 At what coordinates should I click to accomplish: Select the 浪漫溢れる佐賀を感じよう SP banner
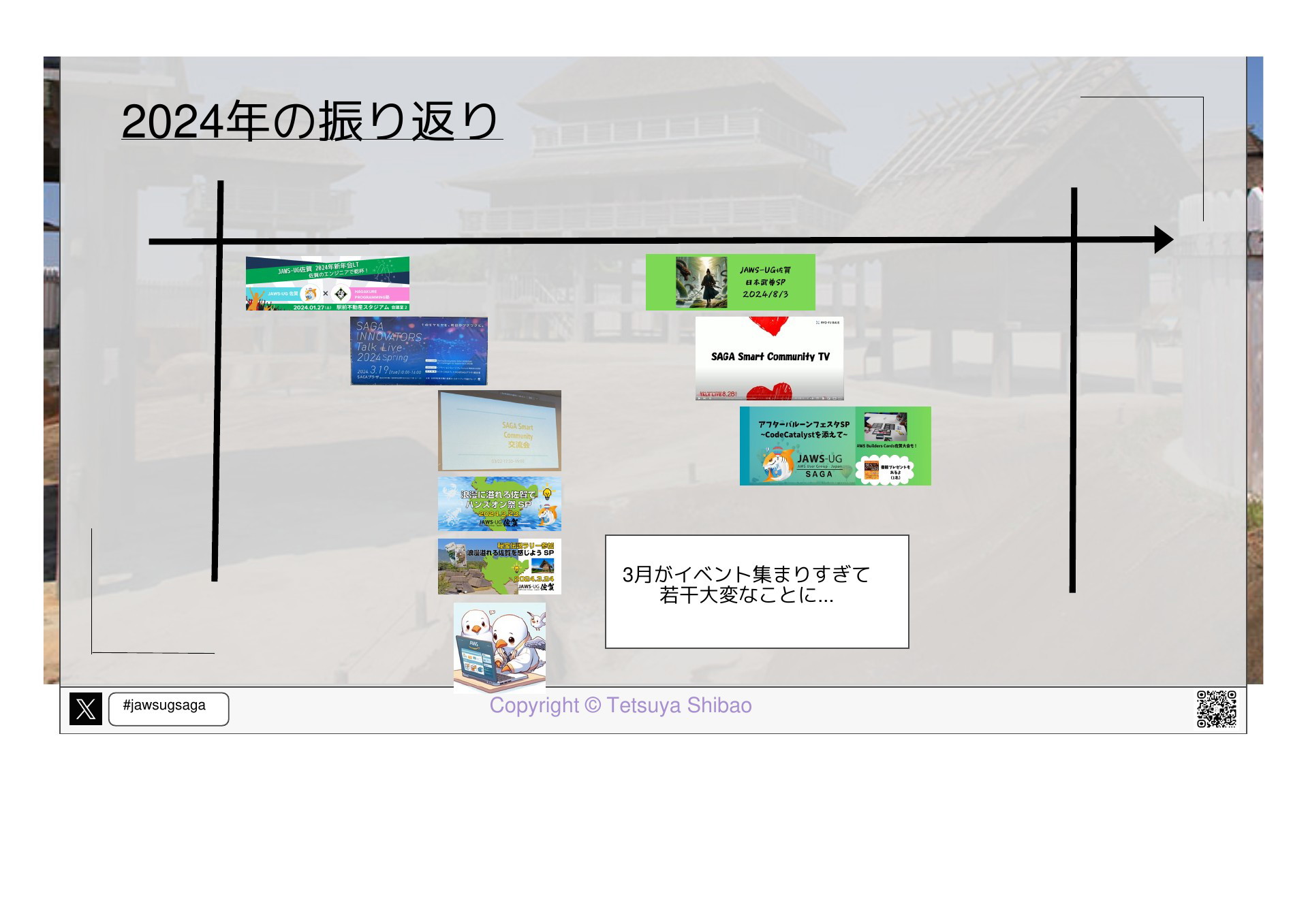click(x=499, y=567)
